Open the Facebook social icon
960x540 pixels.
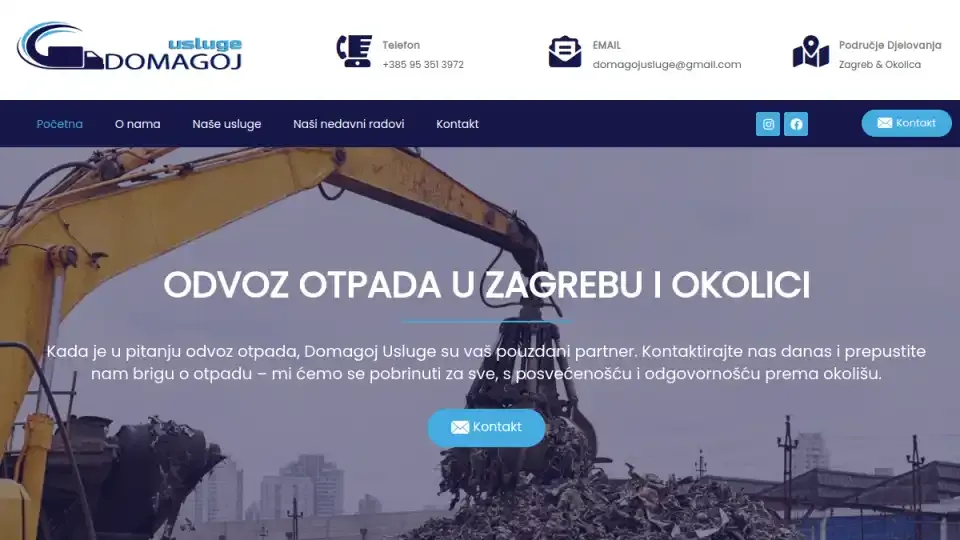tap(796, 124)
